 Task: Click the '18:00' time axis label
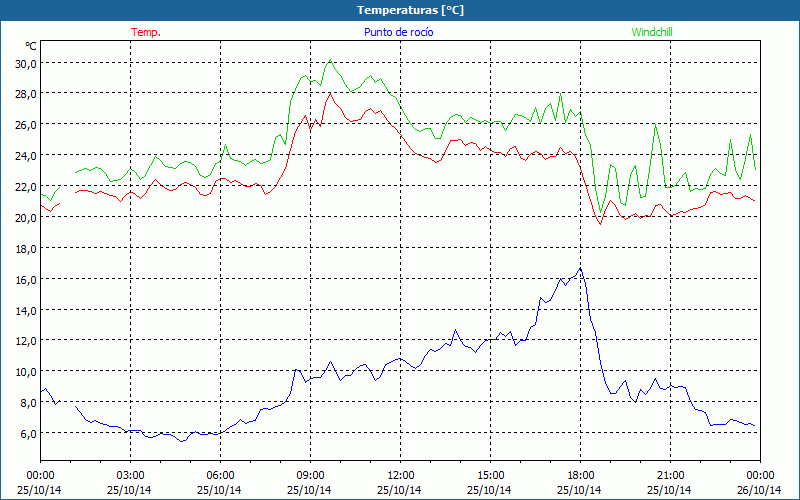580,476
